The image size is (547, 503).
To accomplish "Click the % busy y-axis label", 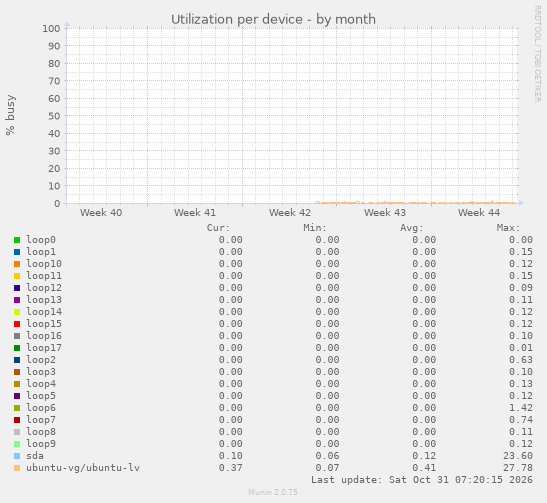I will click(10, 115).
